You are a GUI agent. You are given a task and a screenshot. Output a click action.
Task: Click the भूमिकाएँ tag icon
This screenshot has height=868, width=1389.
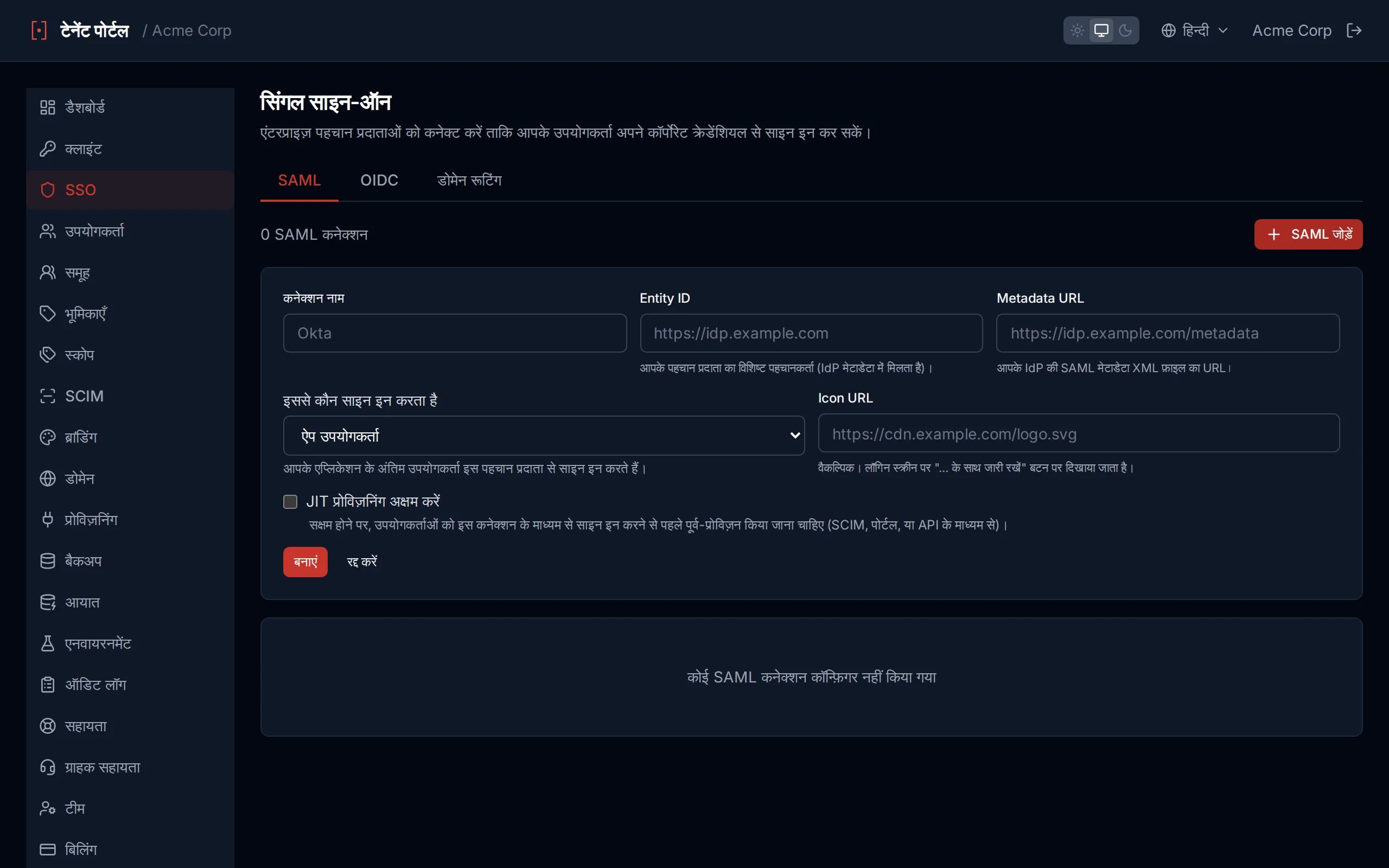pos(48,314)
